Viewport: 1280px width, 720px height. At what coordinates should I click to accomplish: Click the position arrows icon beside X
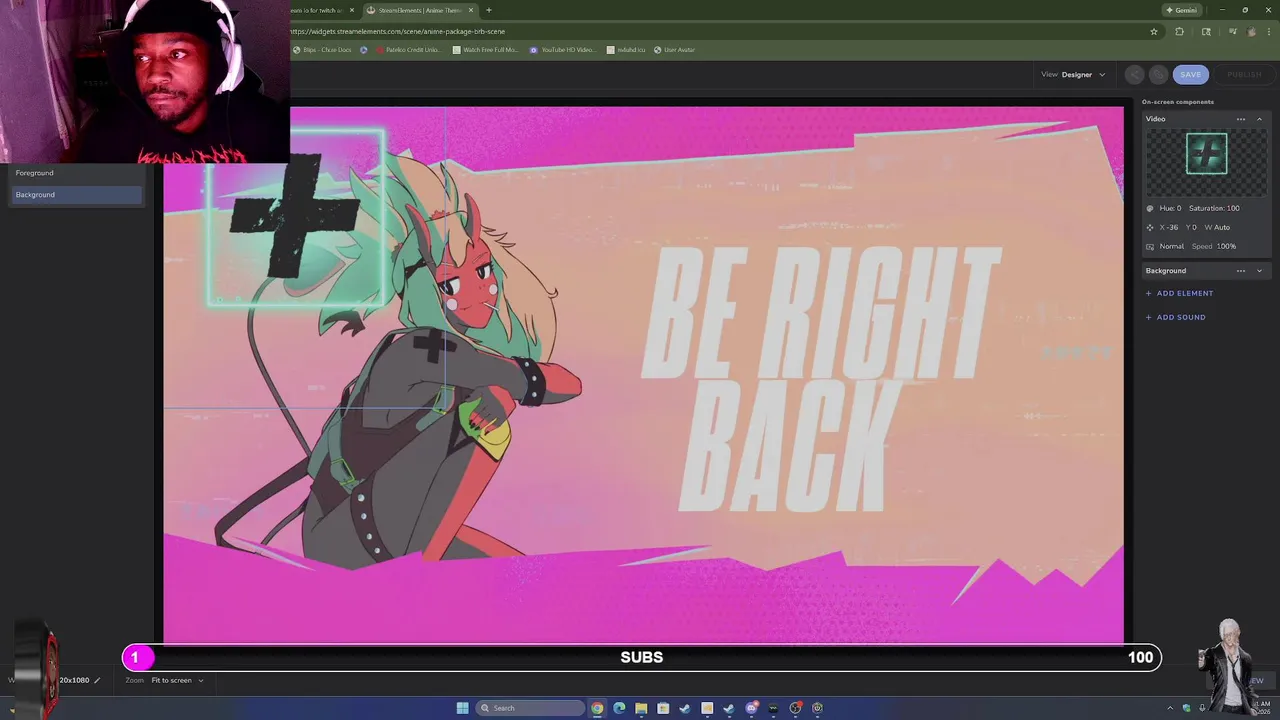[1150, 227]
